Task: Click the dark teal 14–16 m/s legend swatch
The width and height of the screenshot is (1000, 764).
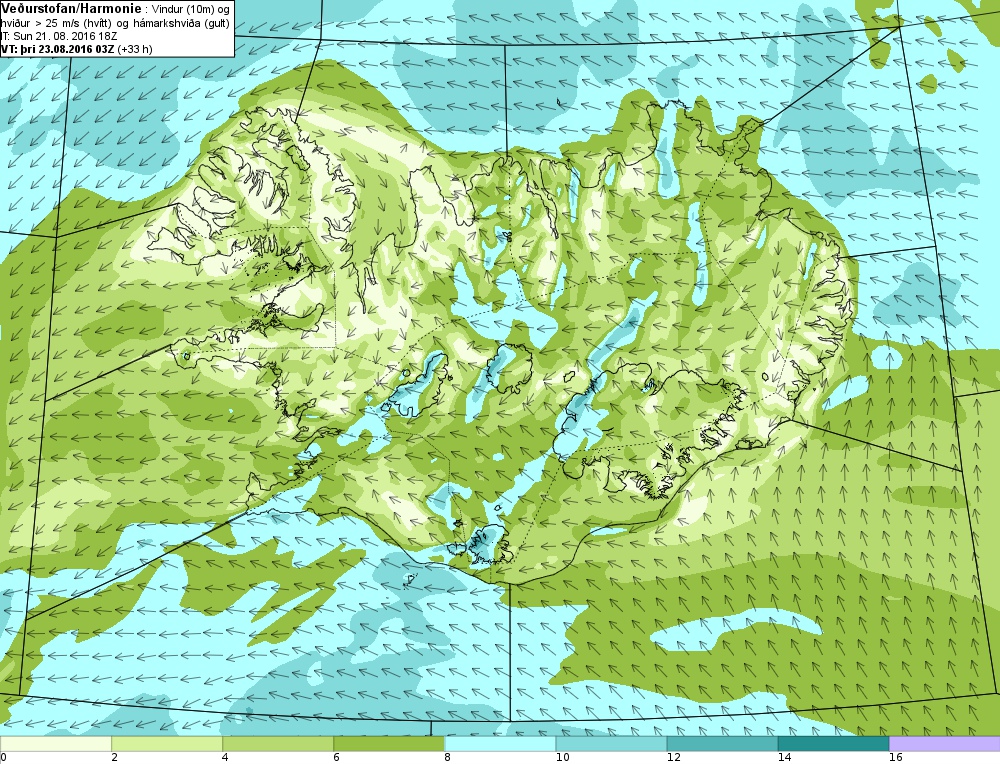Action: point(833,744)
